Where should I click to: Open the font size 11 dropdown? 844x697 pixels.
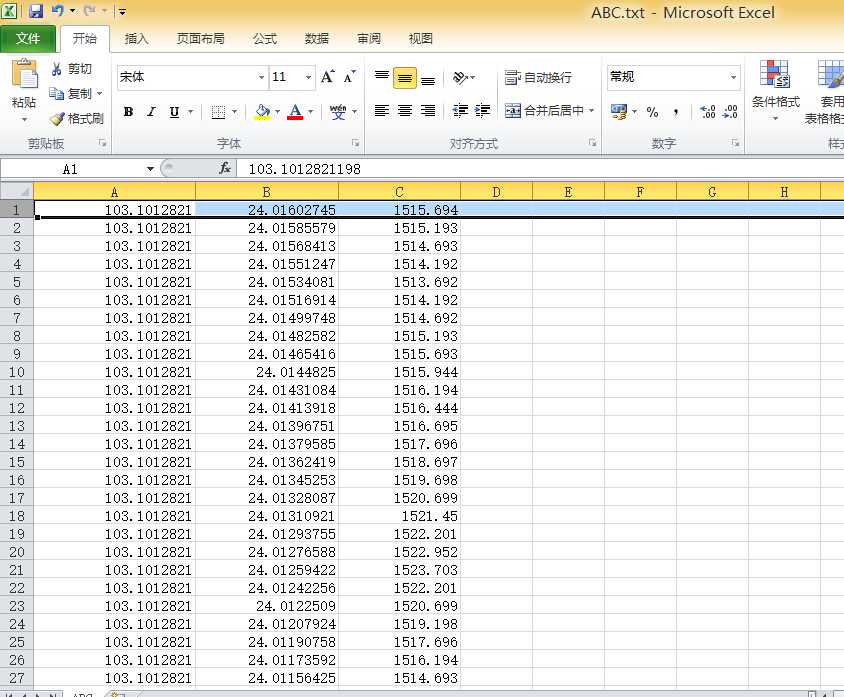click(x=308, y=77)
